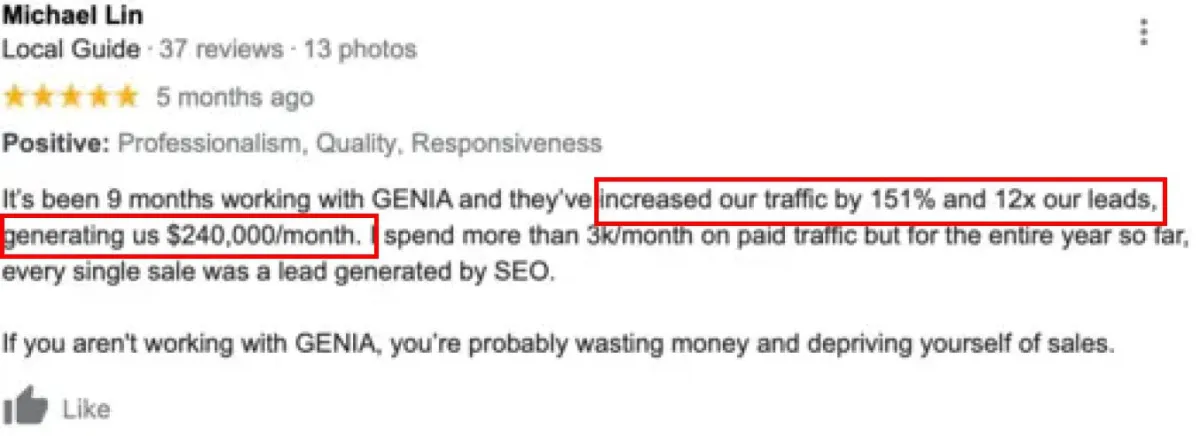Click the 'Positive:' label

[x=56, y=144]
